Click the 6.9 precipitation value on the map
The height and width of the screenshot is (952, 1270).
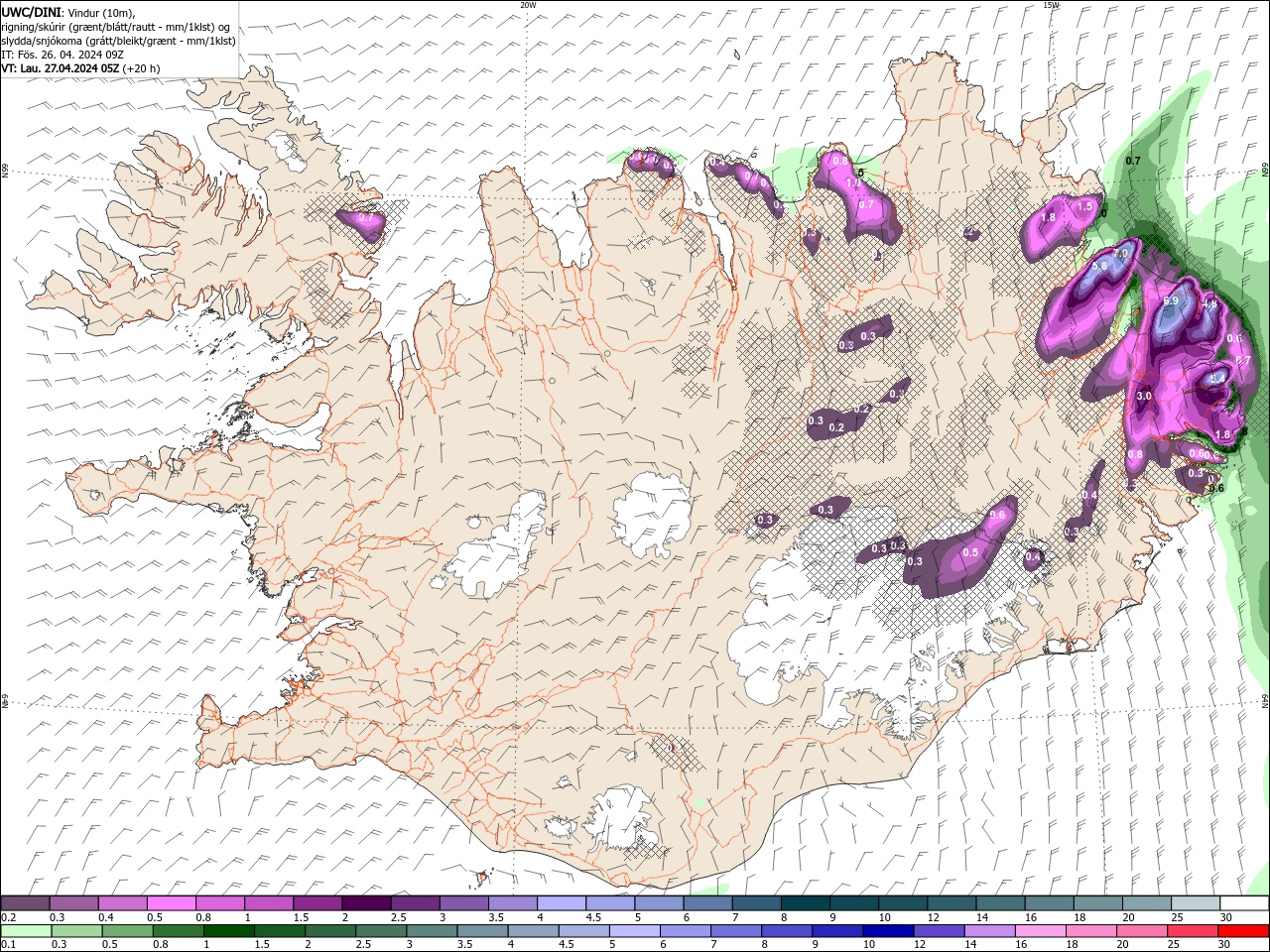[x=1170, y=300]
